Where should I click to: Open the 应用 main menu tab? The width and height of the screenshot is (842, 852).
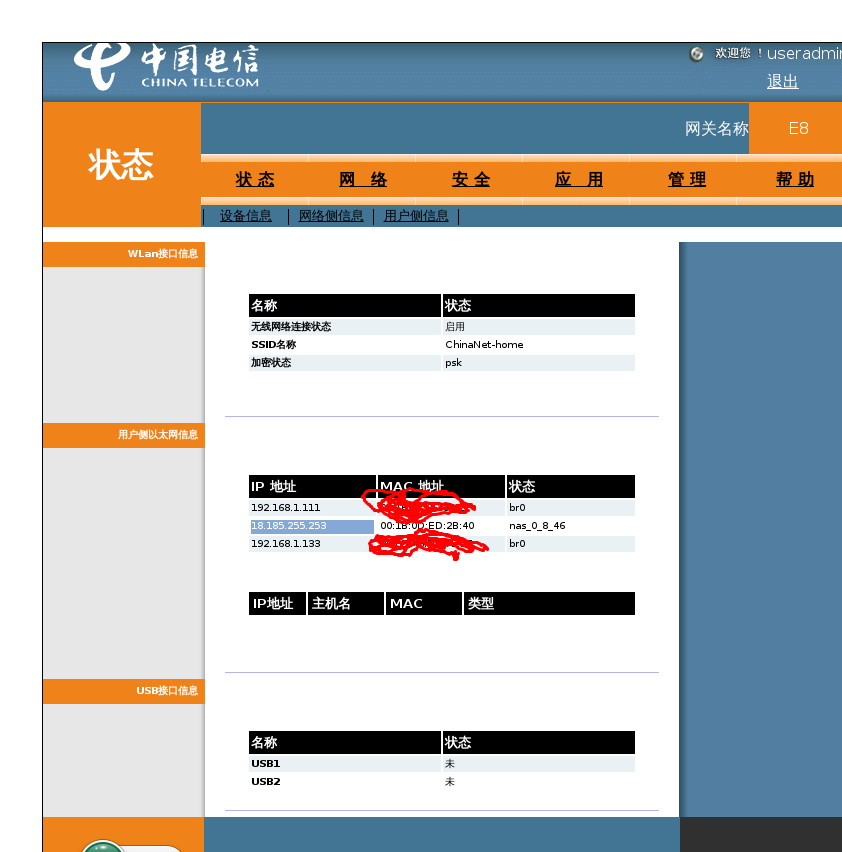[579, 179]
